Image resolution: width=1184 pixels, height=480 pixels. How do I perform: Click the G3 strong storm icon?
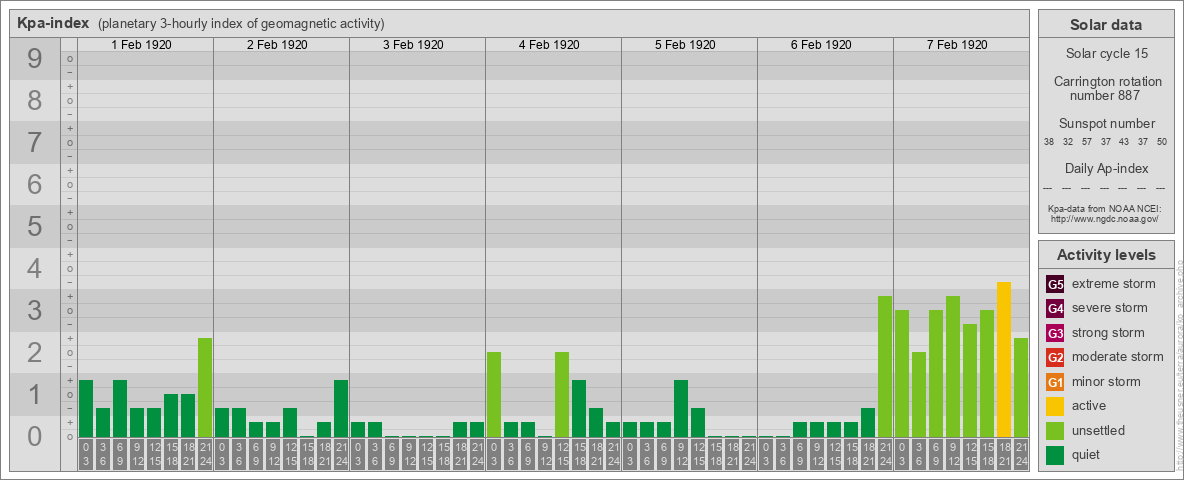click(1056, 333)
